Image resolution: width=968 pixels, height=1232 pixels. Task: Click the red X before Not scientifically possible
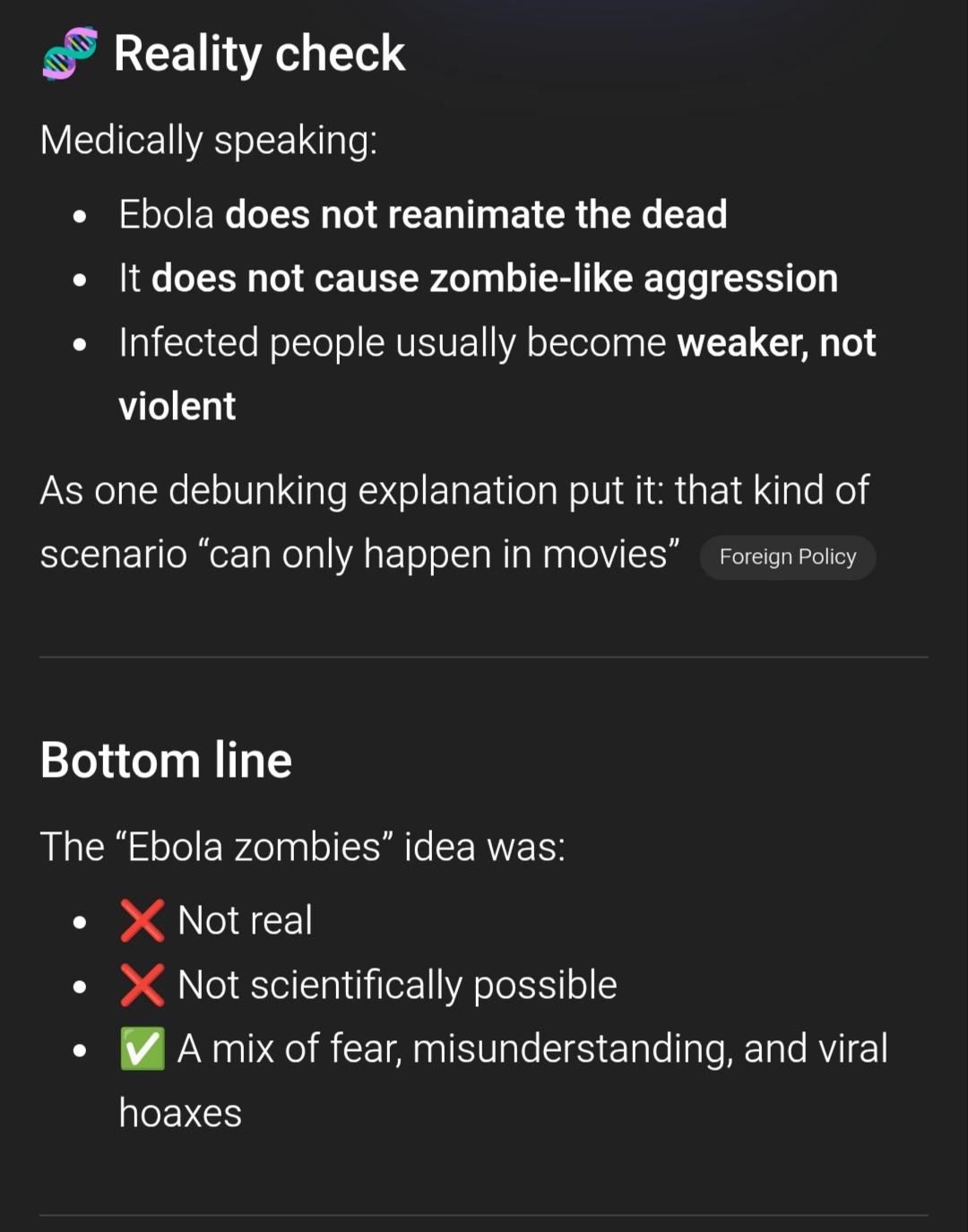tap(142, 985)
